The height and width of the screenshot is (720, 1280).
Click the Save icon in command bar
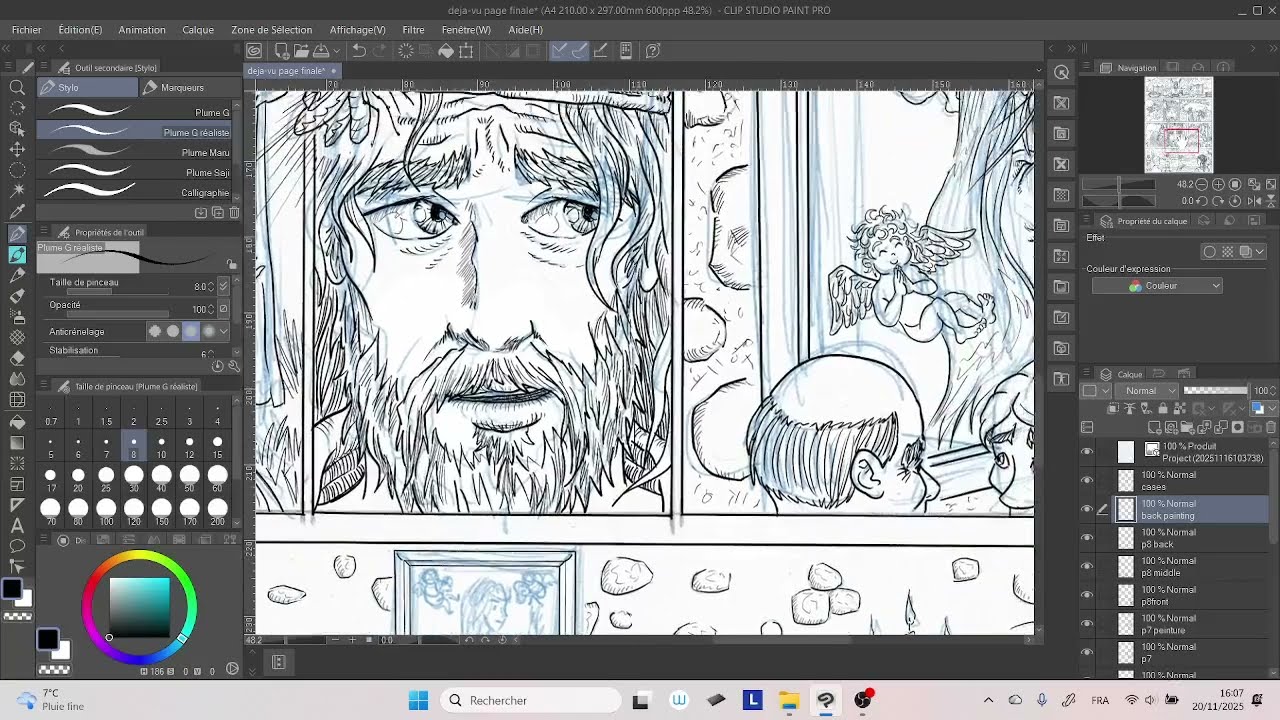[321, 51]
